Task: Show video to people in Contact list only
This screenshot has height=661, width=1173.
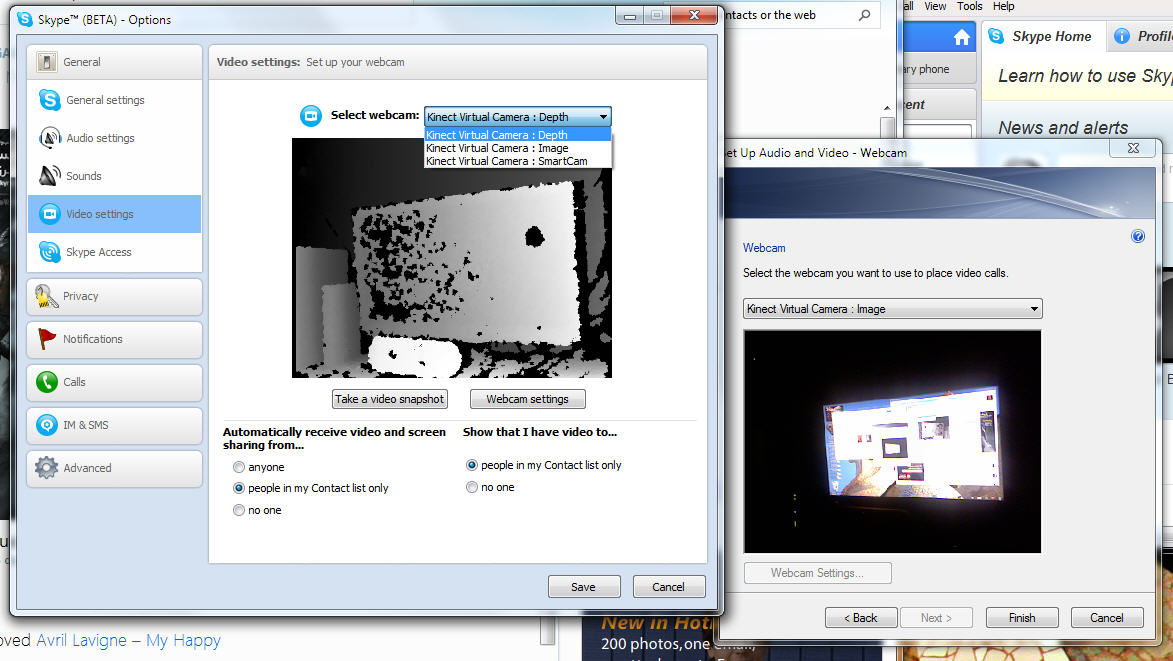Action: 471,465
